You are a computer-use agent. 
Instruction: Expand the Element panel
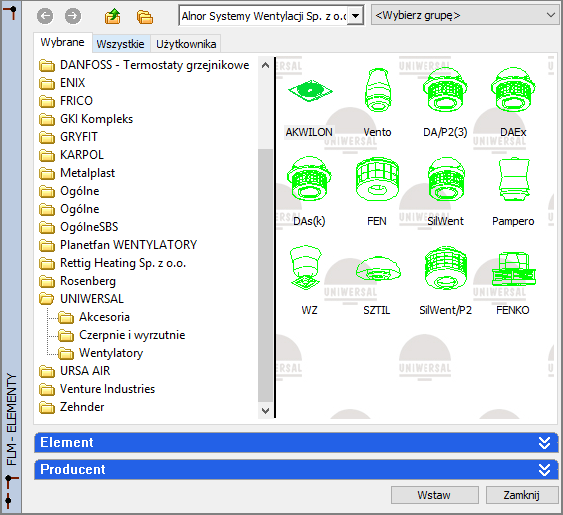click(x=296, y=442)
